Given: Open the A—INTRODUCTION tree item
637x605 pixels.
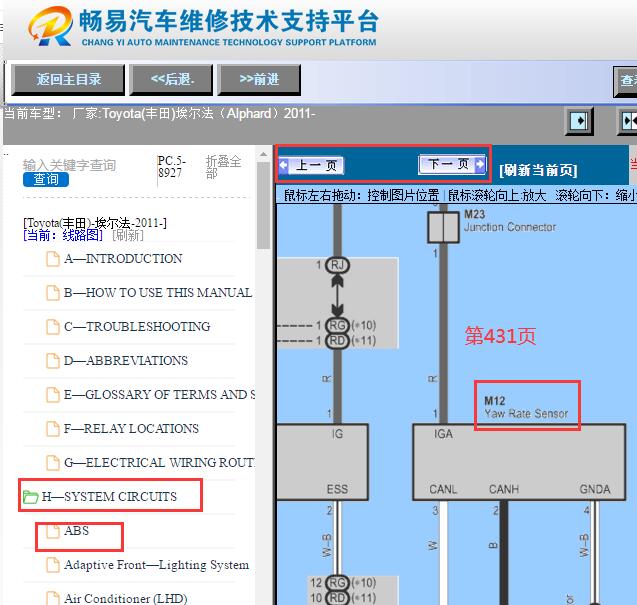Looking at the screenshot, I should 123,259.
